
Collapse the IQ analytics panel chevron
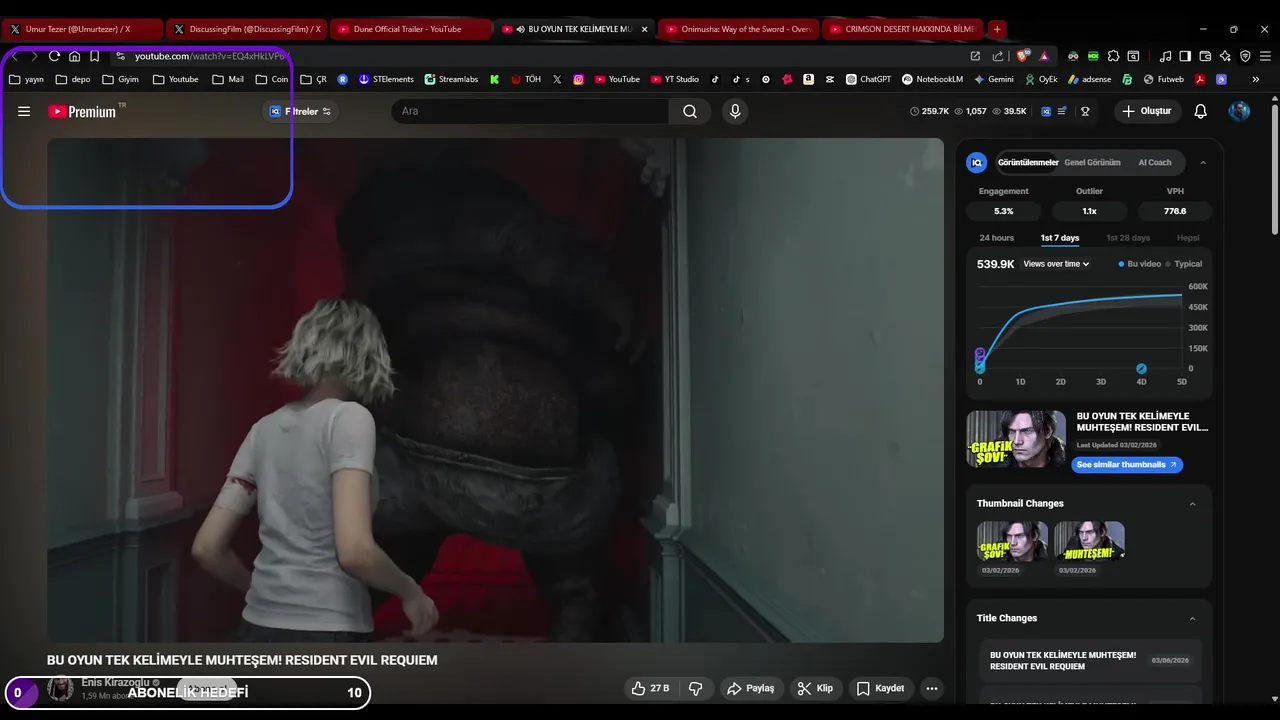1203,162
